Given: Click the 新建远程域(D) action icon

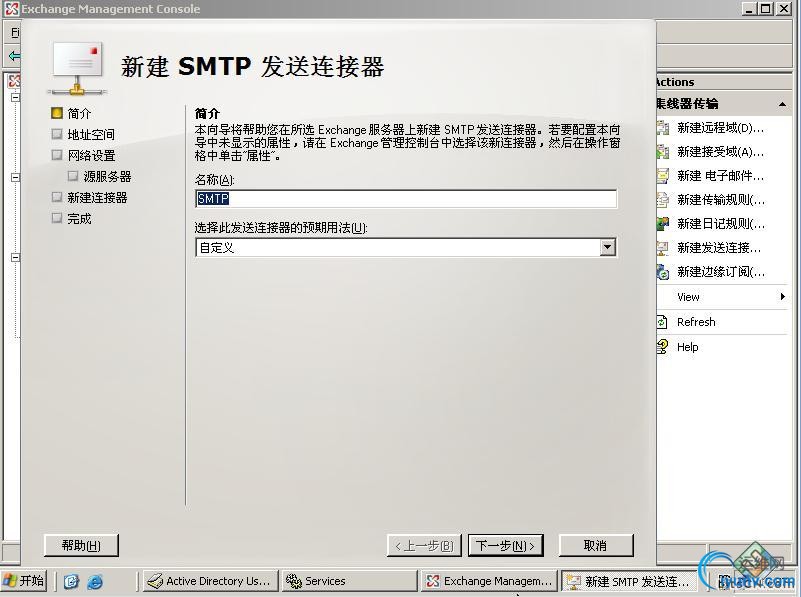Looking at the screenshot, I should pos(663,128).
